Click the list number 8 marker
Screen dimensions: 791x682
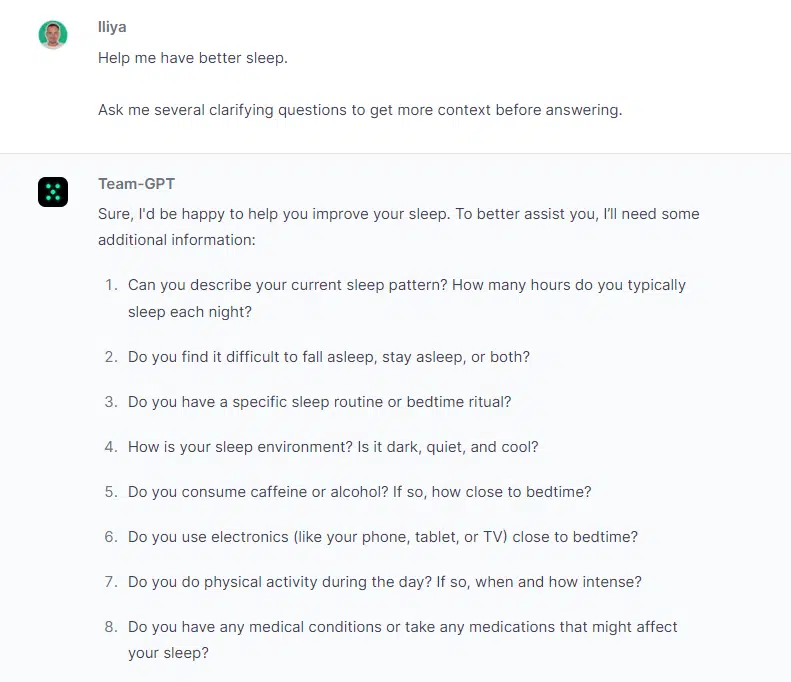[x=111, y=627]
